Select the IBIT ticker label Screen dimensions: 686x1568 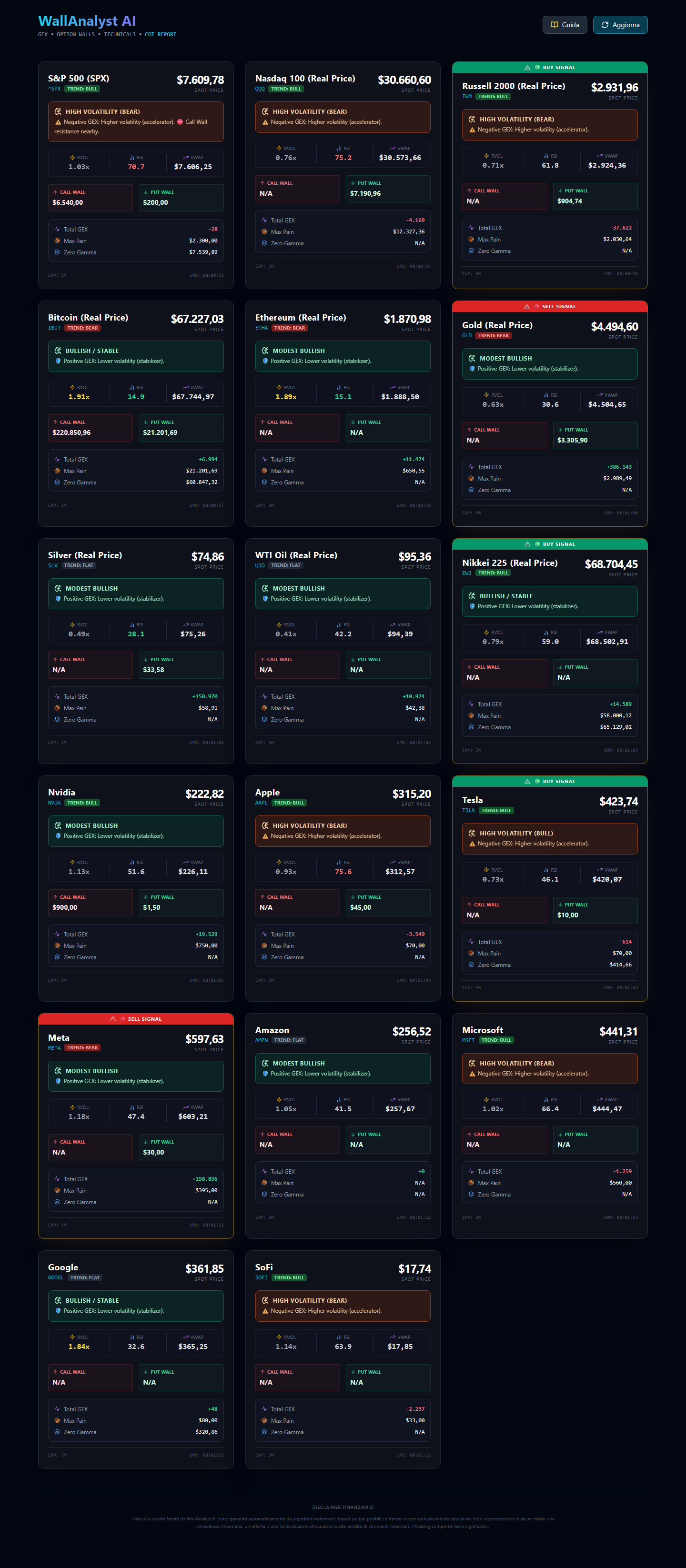point(54,328)
